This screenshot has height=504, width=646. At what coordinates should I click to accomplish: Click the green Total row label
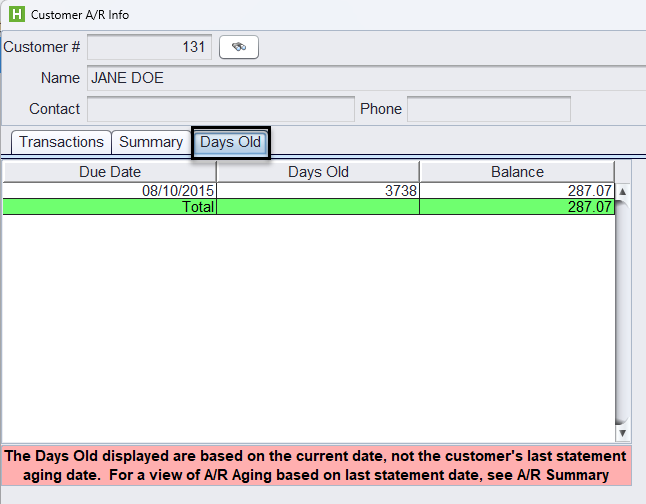click(110, 207)
